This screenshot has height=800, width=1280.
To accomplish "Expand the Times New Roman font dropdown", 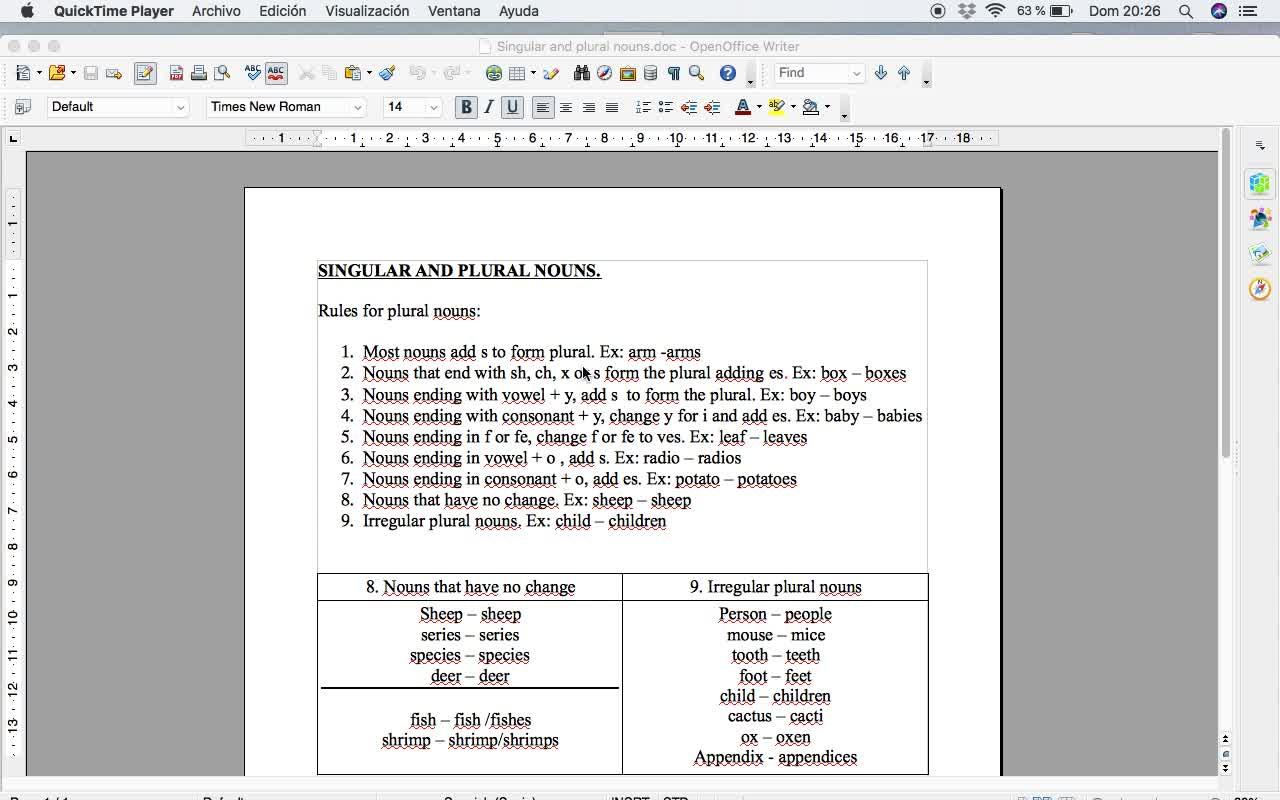I will click(357, 107).
